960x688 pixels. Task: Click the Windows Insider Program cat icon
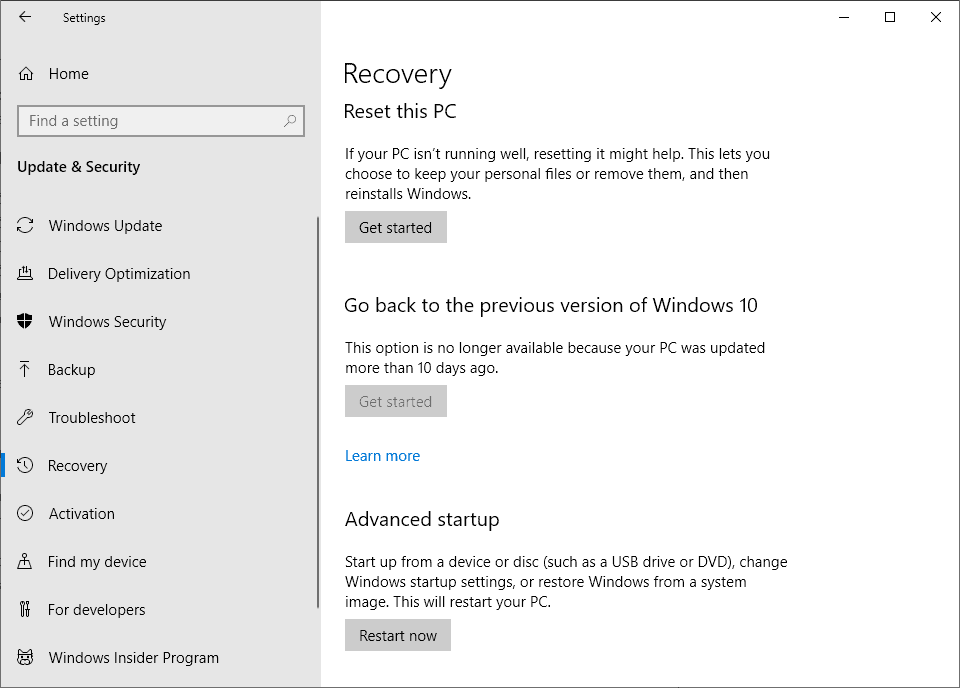[26, 658]
